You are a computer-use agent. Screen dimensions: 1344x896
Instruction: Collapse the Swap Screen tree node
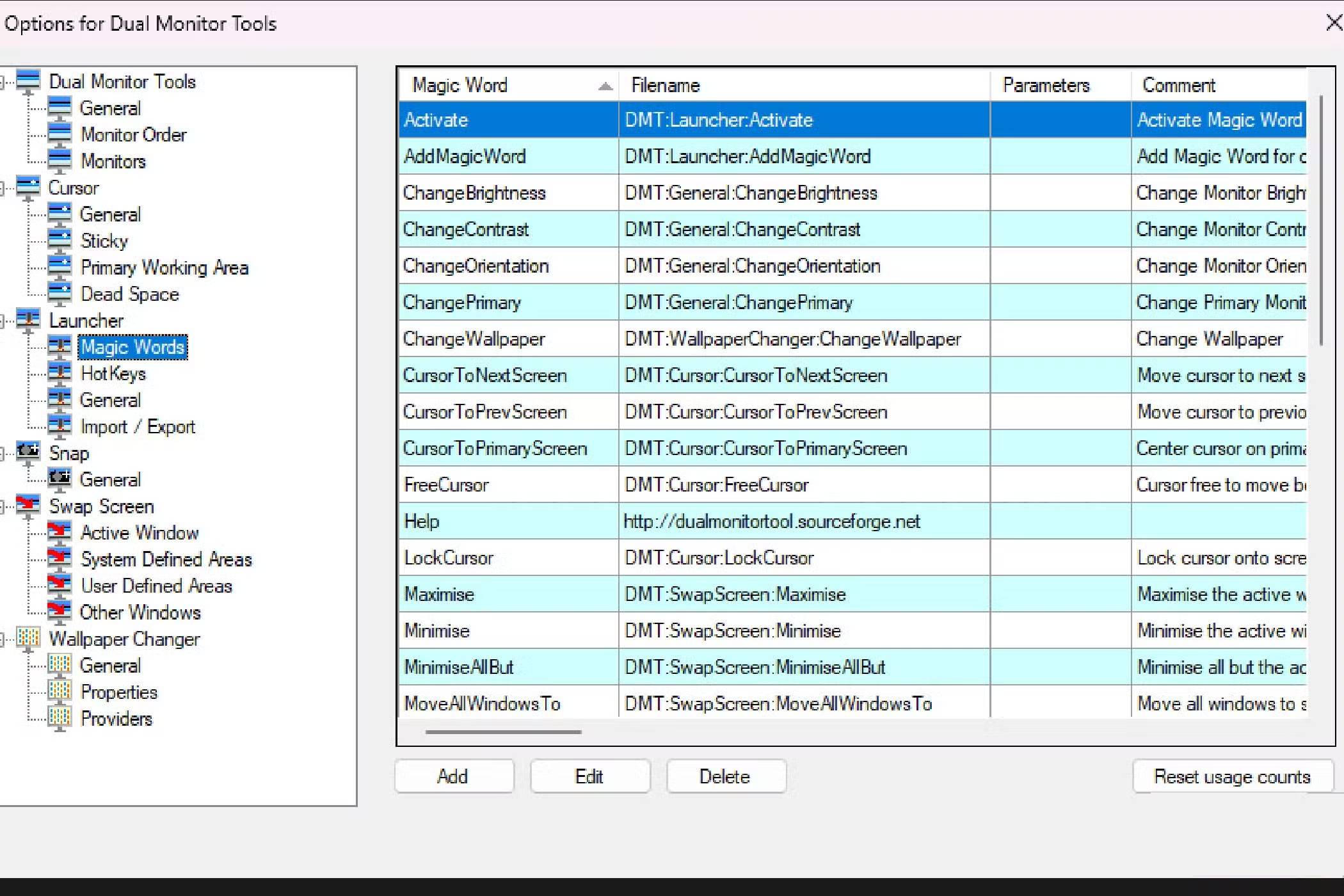tap(3, 506)
